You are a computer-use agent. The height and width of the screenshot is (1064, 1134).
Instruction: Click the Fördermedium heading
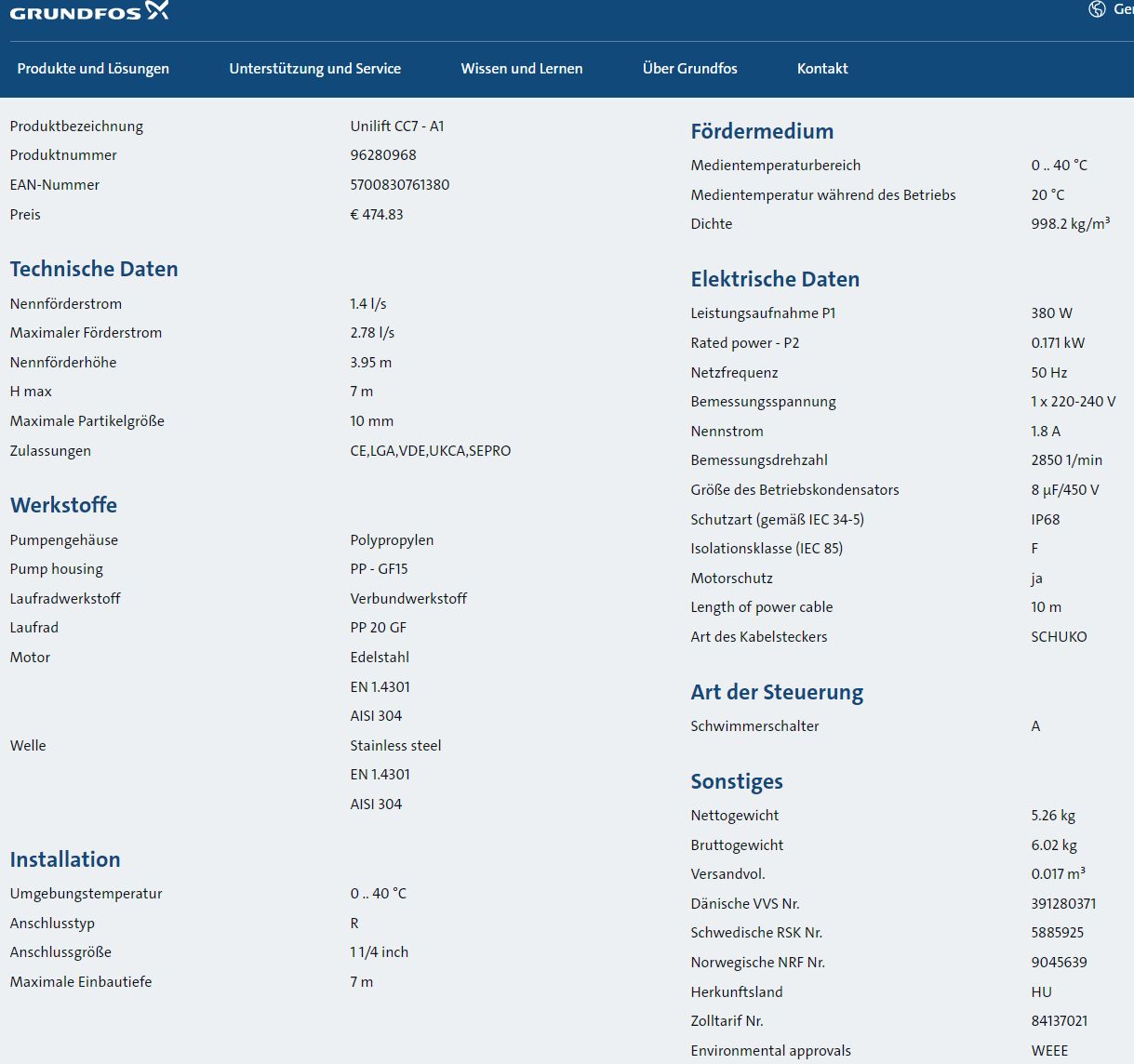[x=762, y=131]
